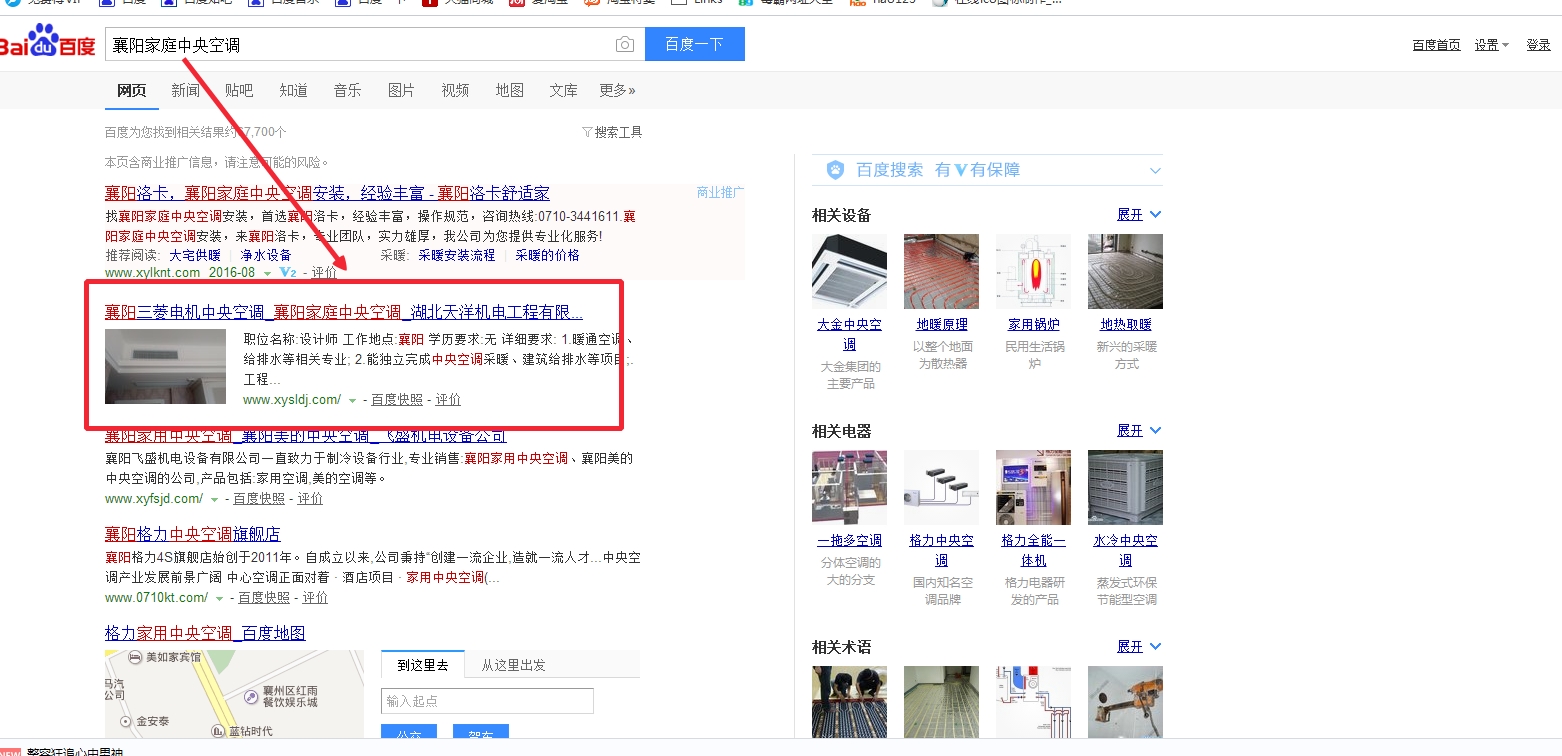
Task: Open the 襄阳格力中央空调旗舰店 result title
Action: point(193,534)
